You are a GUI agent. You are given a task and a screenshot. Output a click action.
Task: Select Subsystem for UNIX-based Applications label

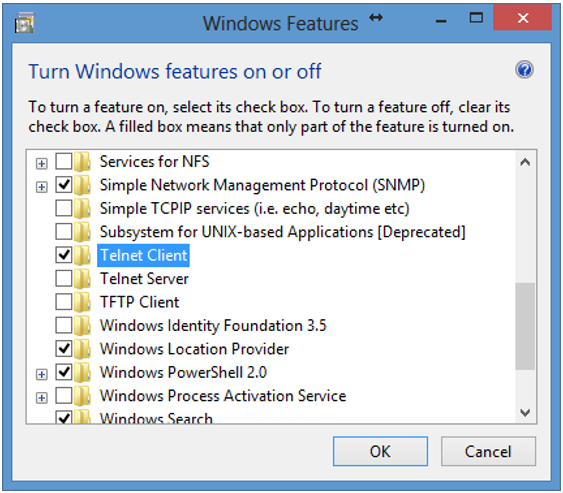[283, 232]
